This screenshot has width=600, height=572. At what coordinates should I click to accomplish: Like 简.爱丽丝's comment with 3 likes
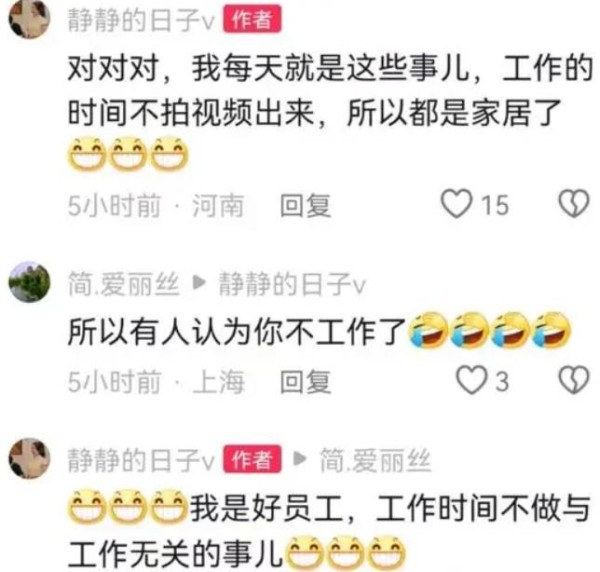471,380
